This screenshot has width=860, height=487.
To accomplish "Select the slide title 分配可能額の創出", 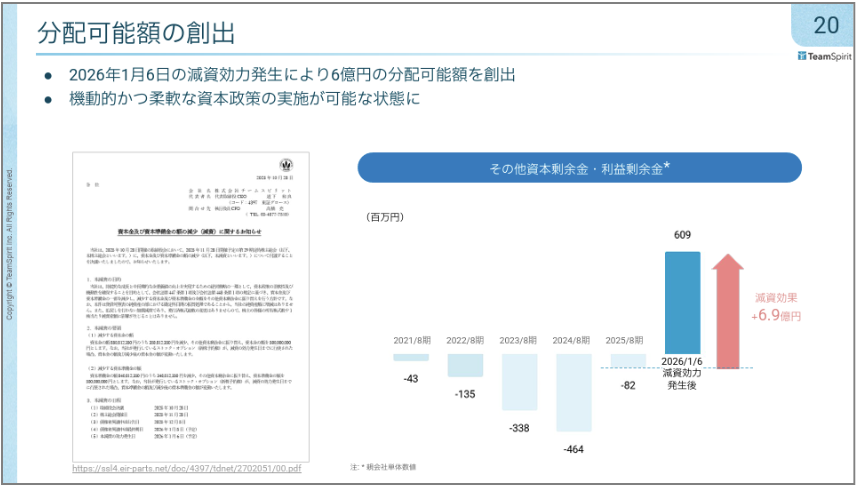I will pos(136,32).
